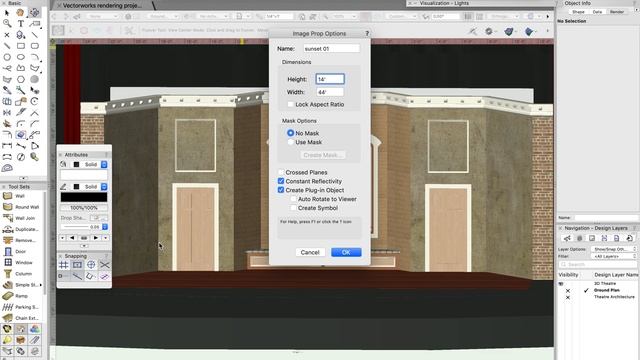Expand the Simple Stair tool flyout

(x=40, y=285)
